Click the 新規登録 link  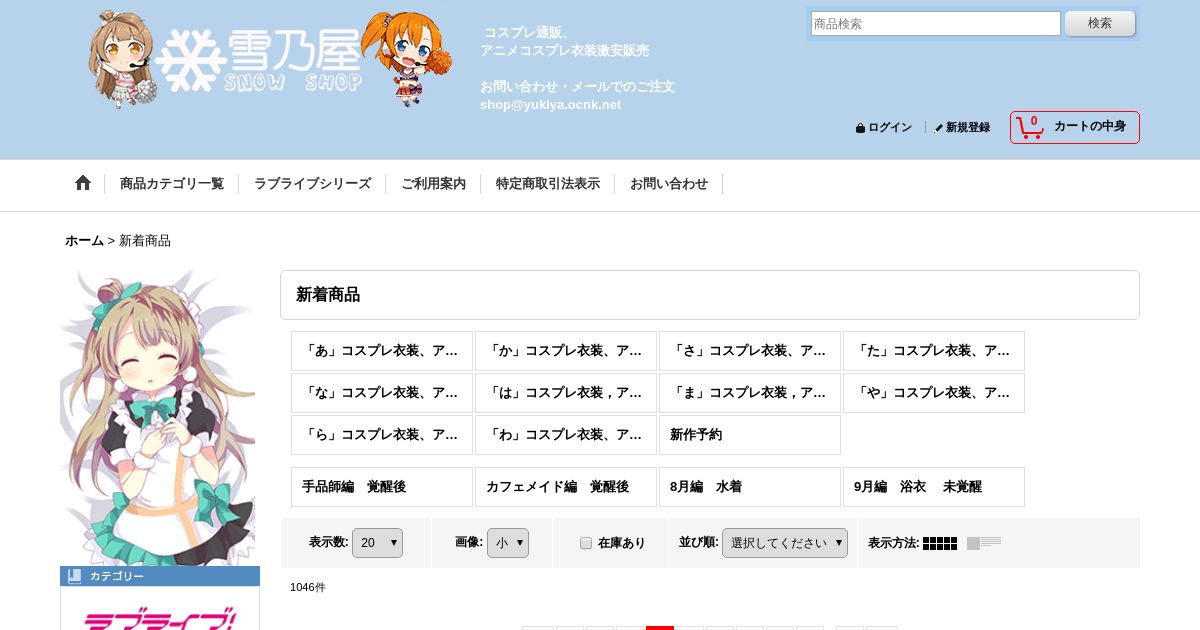coord(968,128)
